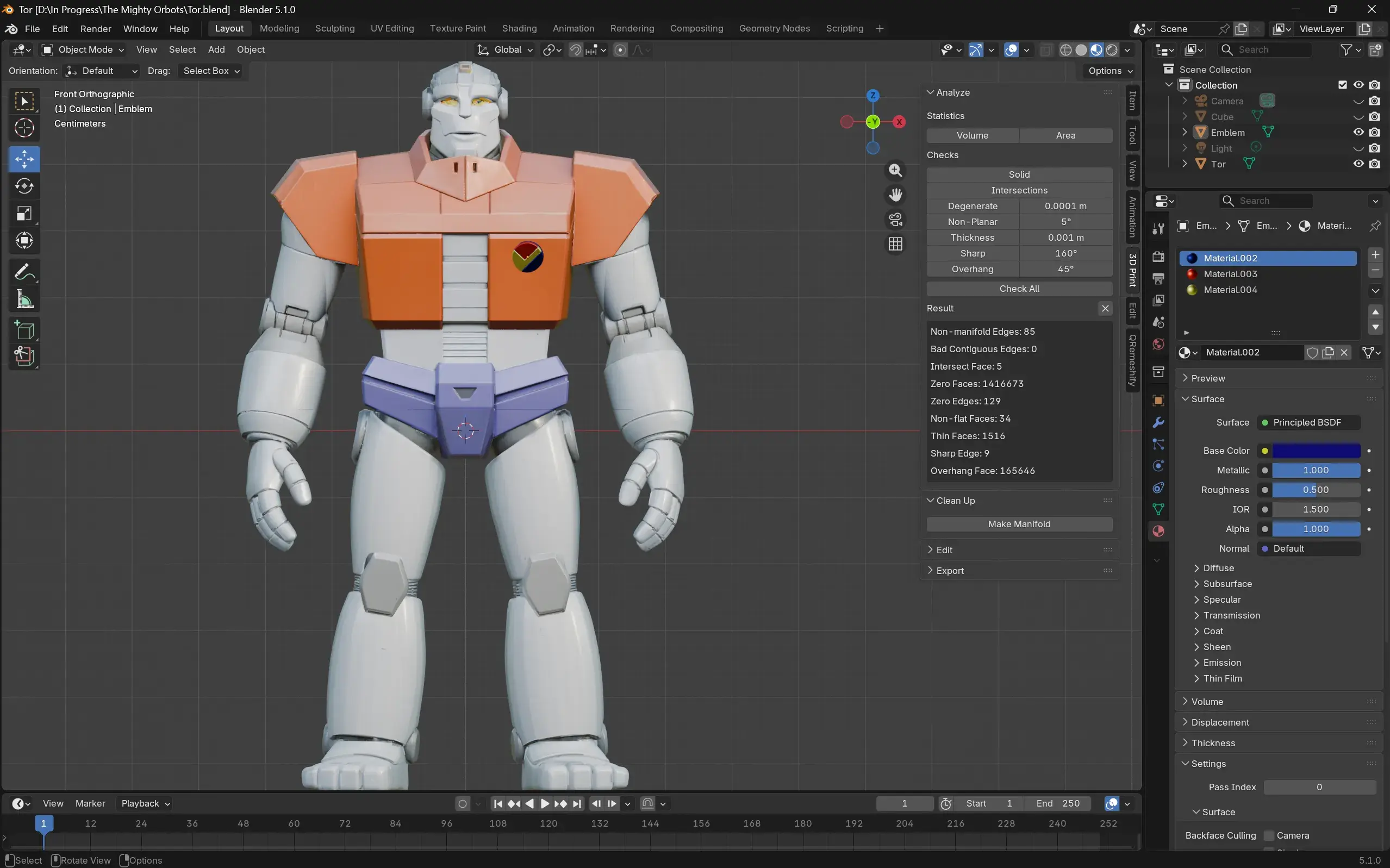
Task: Add a new material slot with plus
Action: click(x=1375, y=254)
